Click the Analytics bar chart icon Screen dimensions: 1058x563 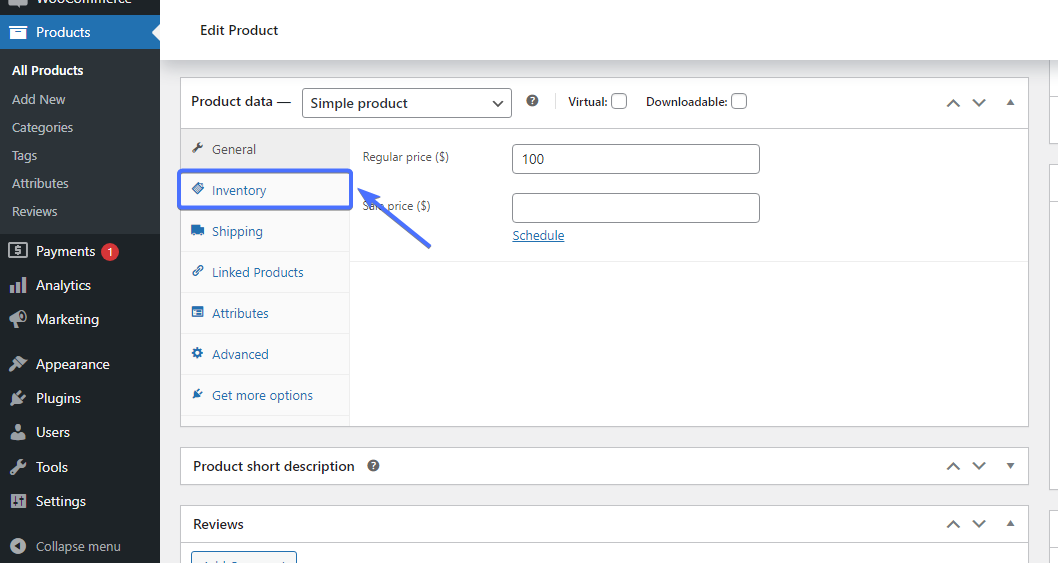18,285
